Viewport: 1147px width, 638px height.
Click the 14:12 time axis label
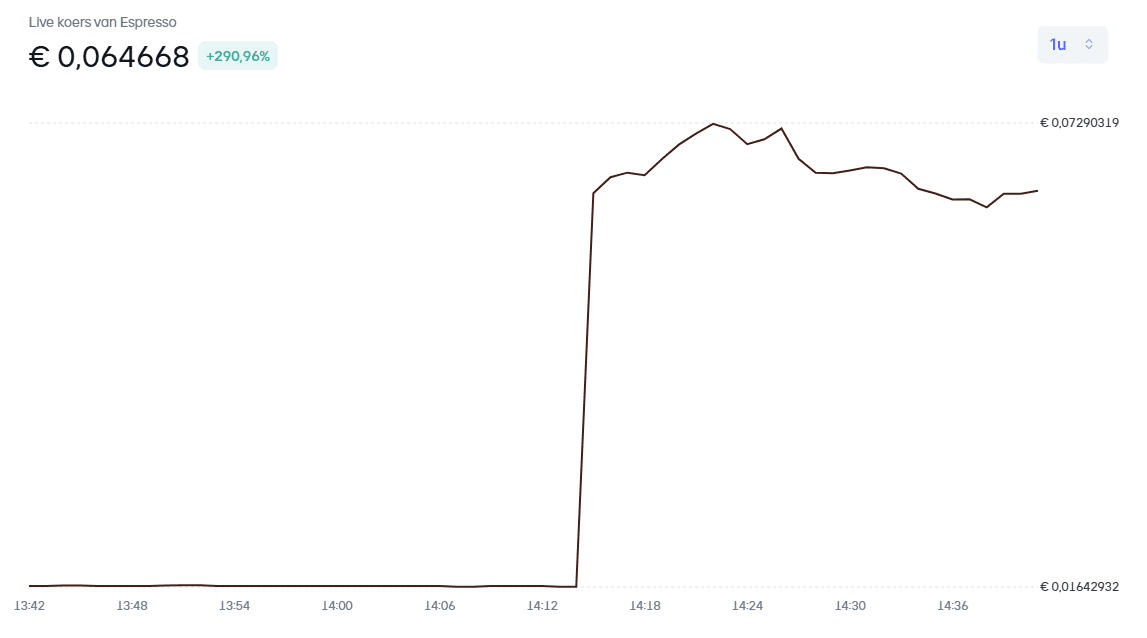pos(542,606)
